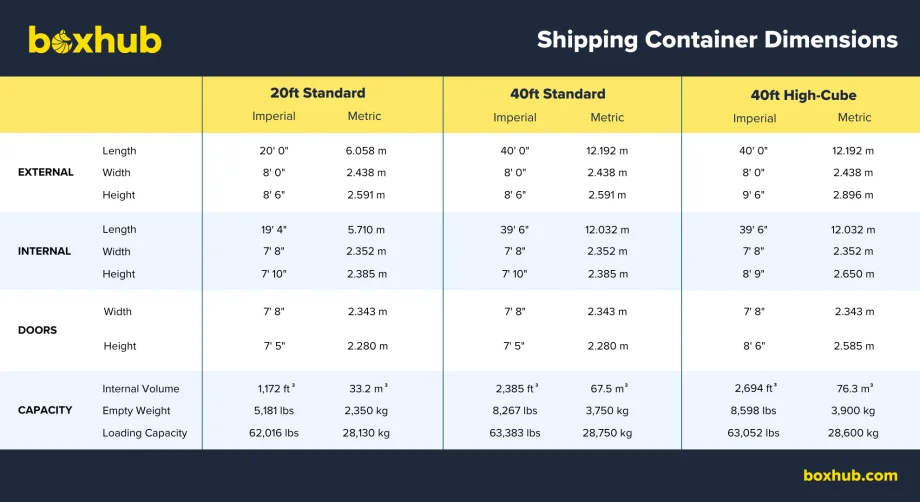Select the 2.896 m High-Cube height value
This screenshot has height=502, width=920.
click(853, 195)
